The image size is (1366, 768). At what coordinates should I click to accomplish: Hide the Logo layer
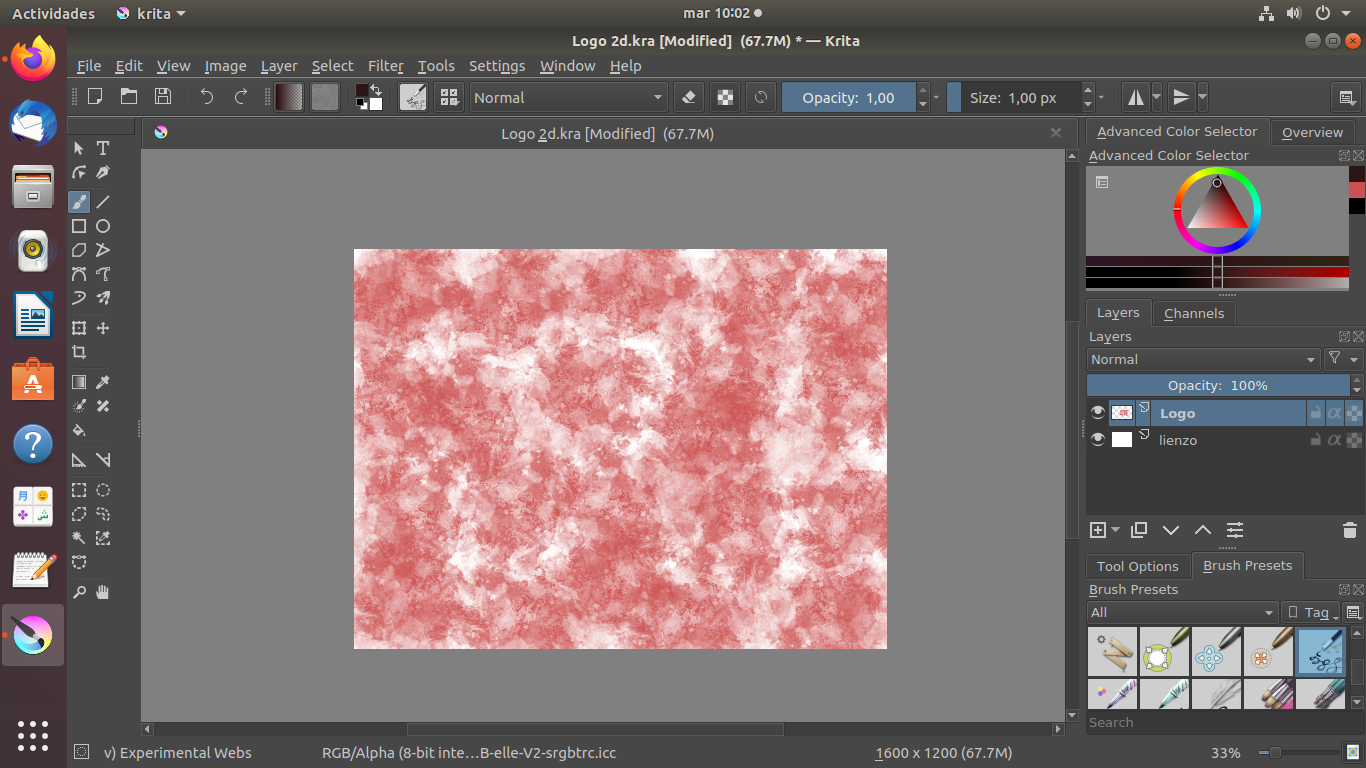pos(1098,413)
